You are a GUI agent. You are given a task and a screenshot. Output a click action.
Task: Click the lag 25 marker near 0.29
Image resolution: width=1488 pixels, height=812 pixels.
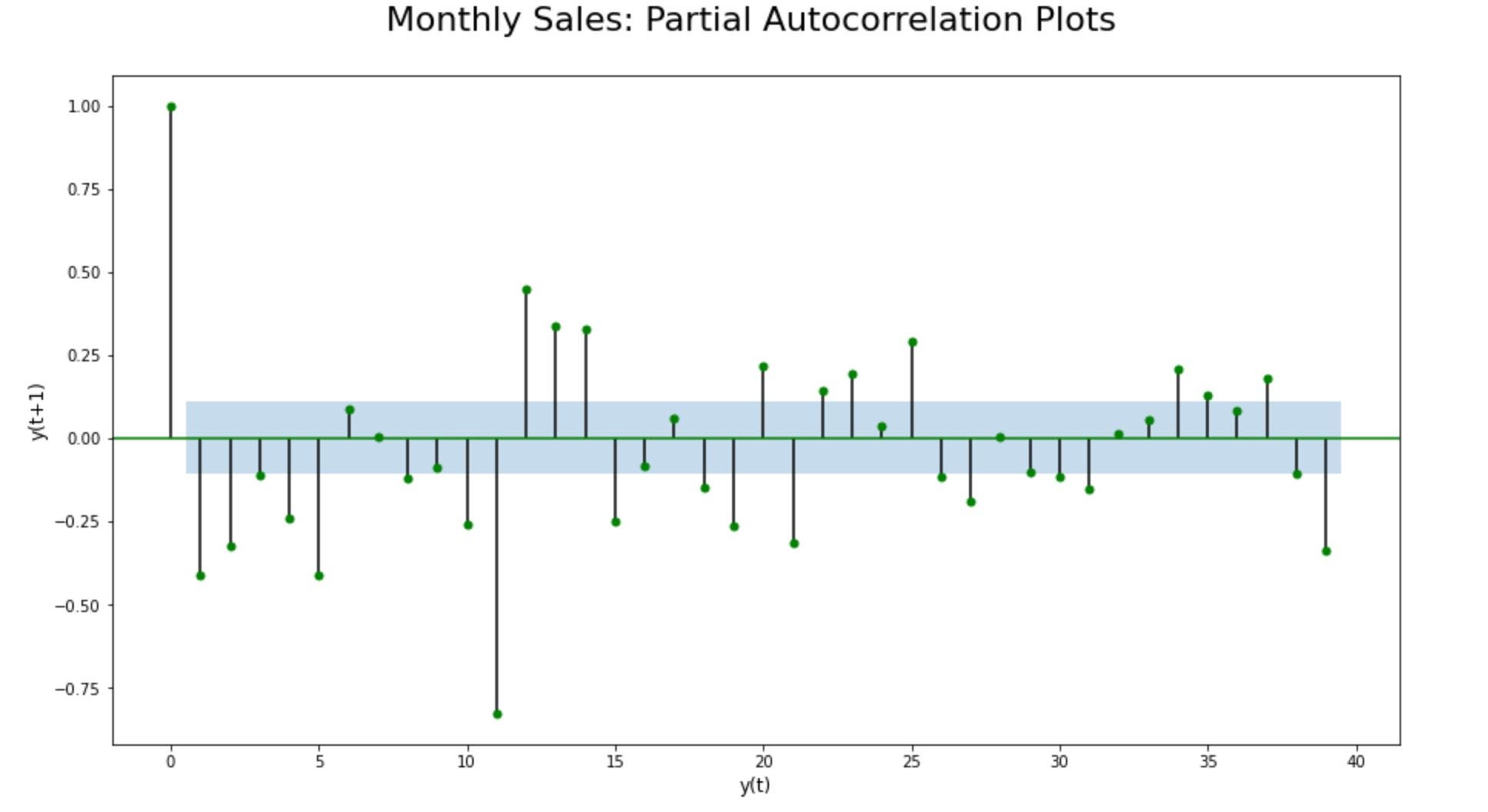point(913,342)
